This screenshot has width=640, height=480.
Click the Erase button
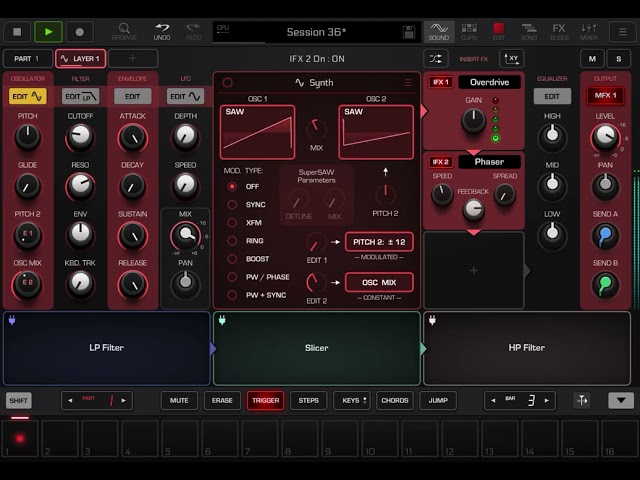point(222,400)
